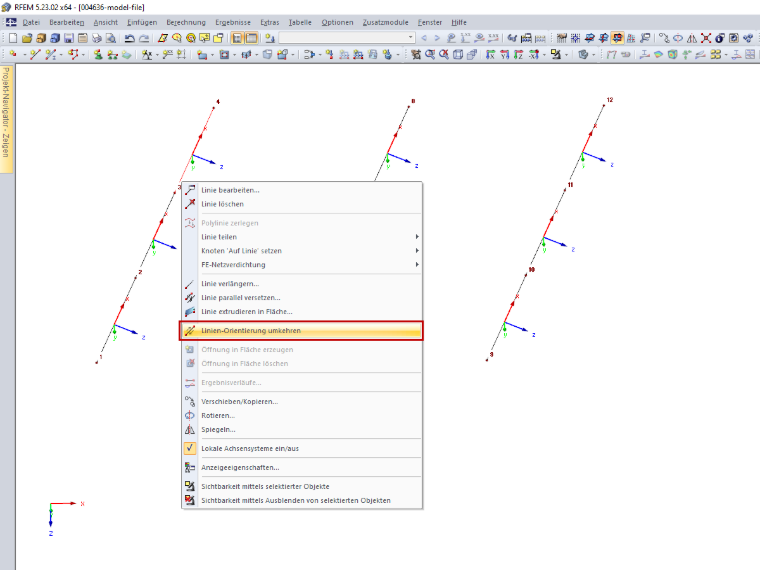Image resolution: width=760 pixels, height=570 pixels.
Task: Click node 4 in the model view
Action: coord(214,108)
